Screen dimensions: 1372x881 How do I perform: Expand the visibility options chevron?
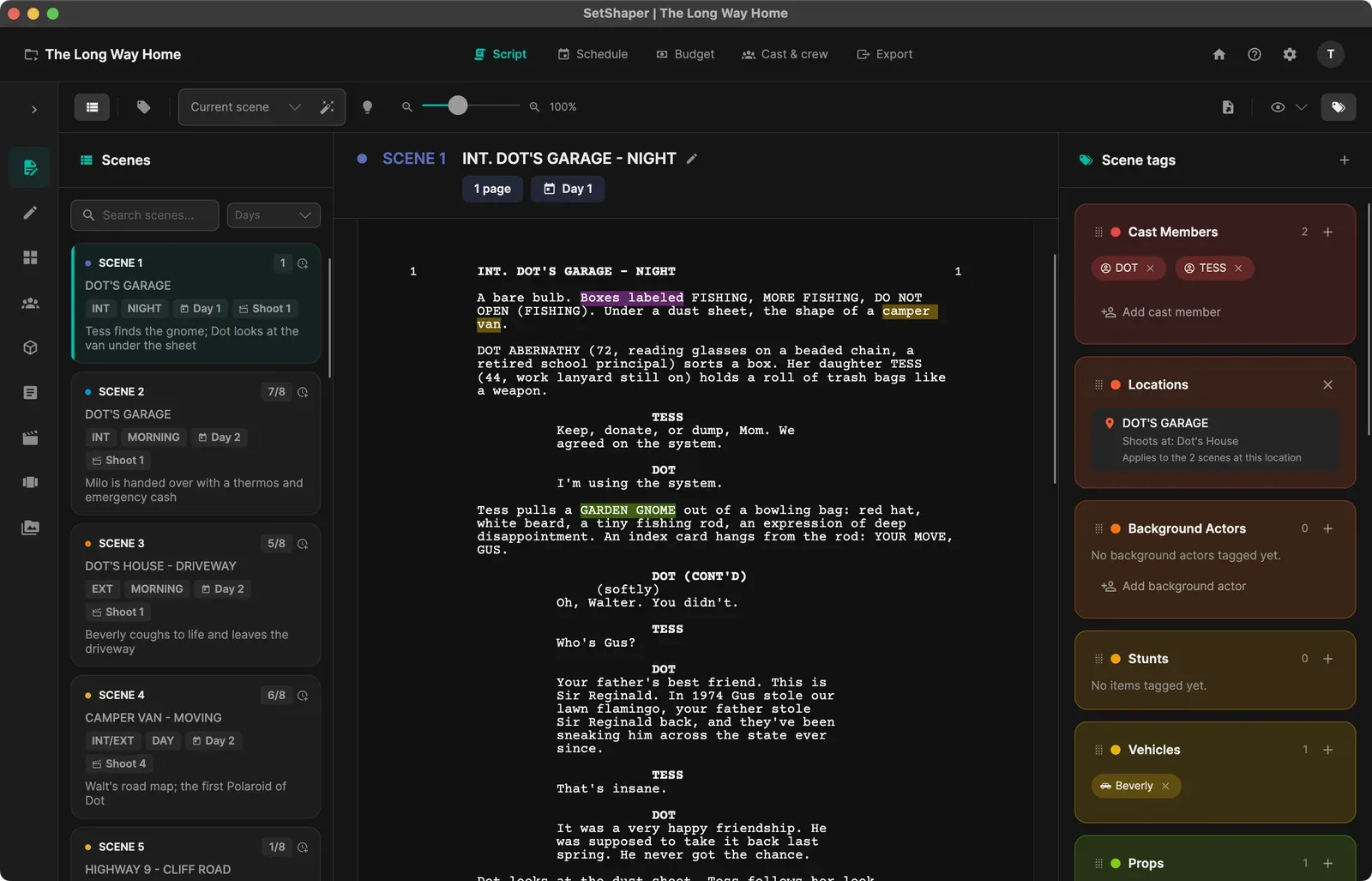pyautogui.click(x=1301, y=107)
